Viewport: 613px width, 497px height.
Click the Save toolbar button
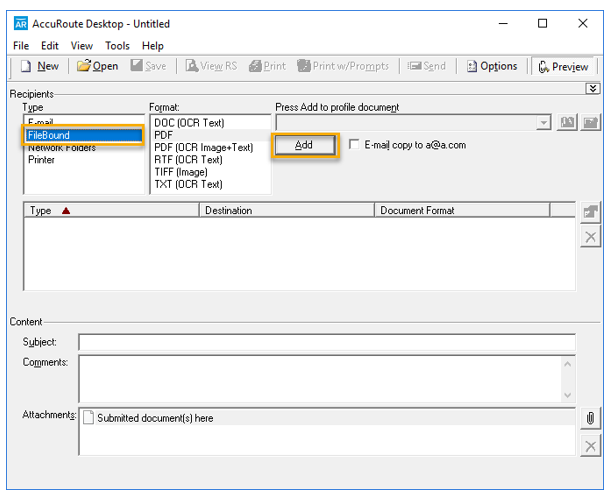148,66
